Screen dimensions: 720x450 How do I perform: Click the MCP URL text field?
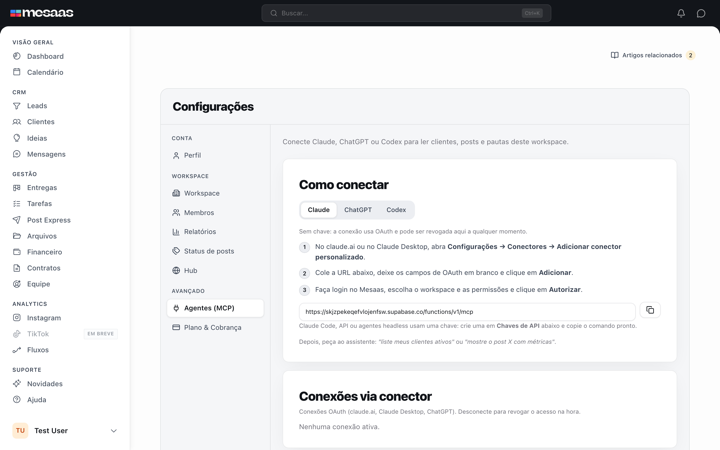(x=467, y=312)
